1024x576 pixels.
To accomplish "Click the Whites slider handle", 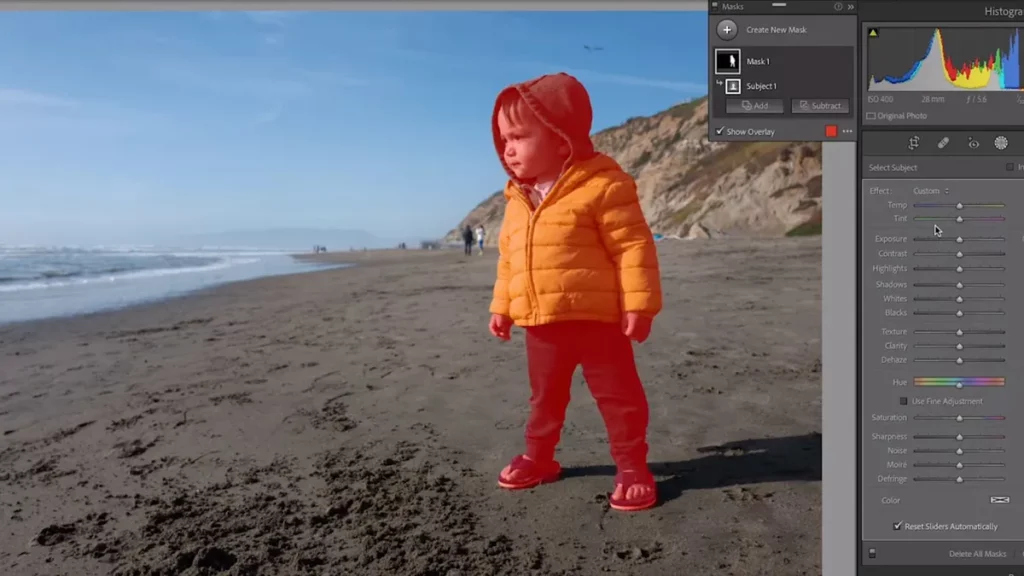I will [x=959, y=299].
